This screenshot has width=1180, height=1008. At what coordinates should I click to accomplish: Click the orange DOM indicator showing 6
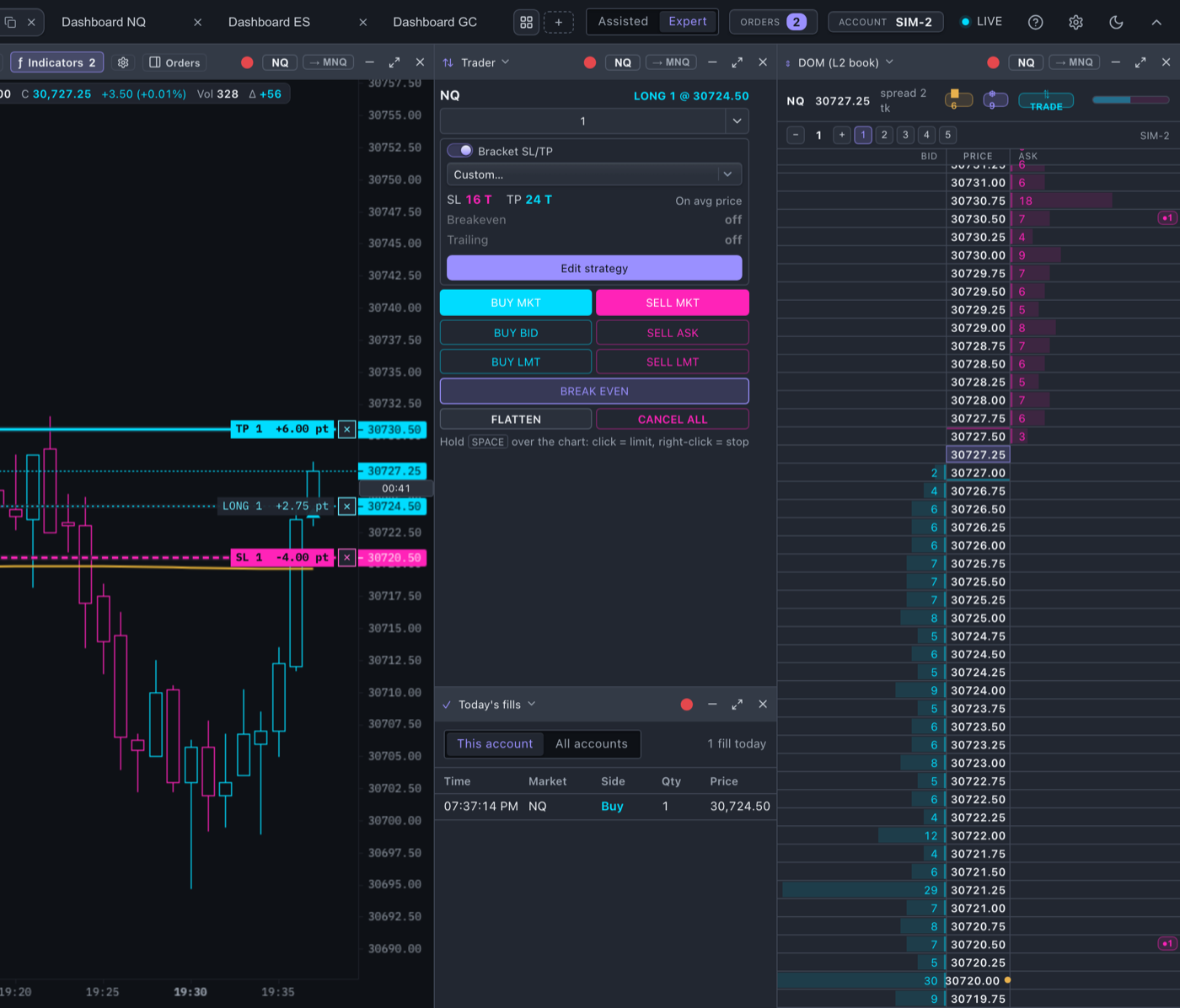958,100
